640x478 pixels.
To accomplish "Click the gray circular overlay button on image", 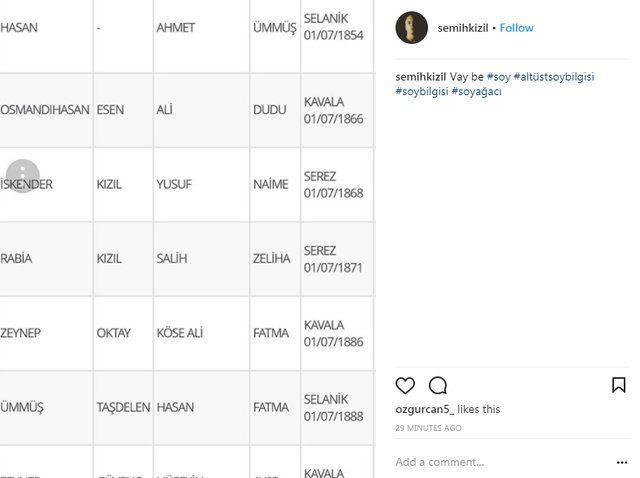I will tap(22, 176).
